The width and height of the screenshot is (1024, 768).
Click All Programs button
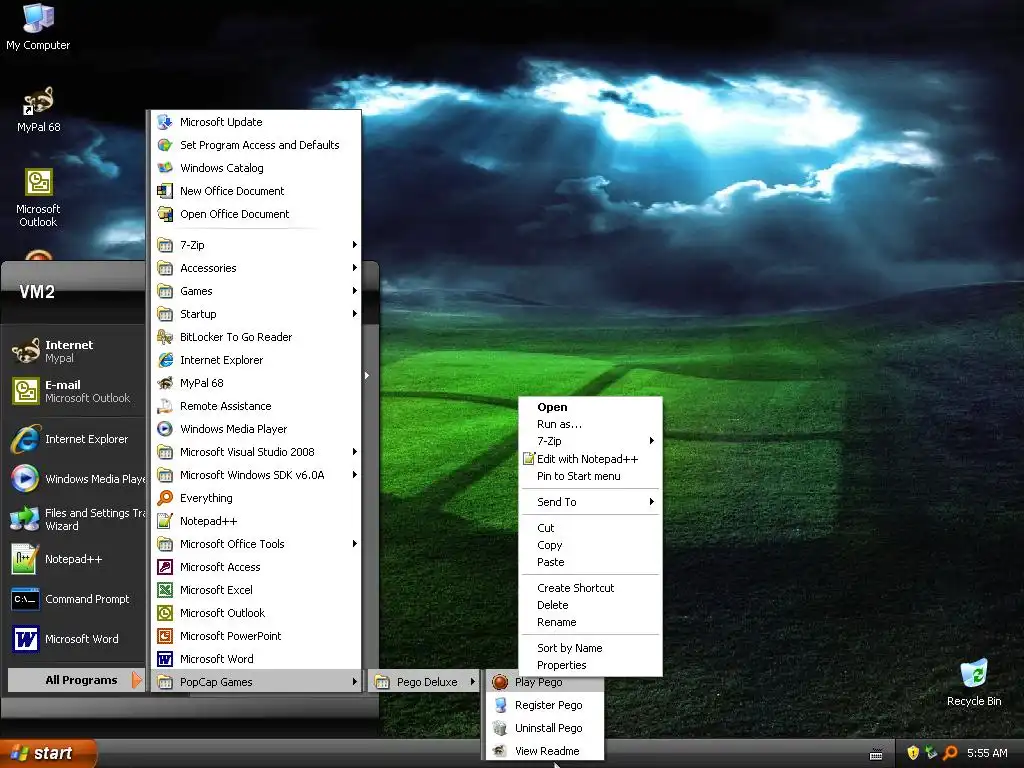coord(75,680)
